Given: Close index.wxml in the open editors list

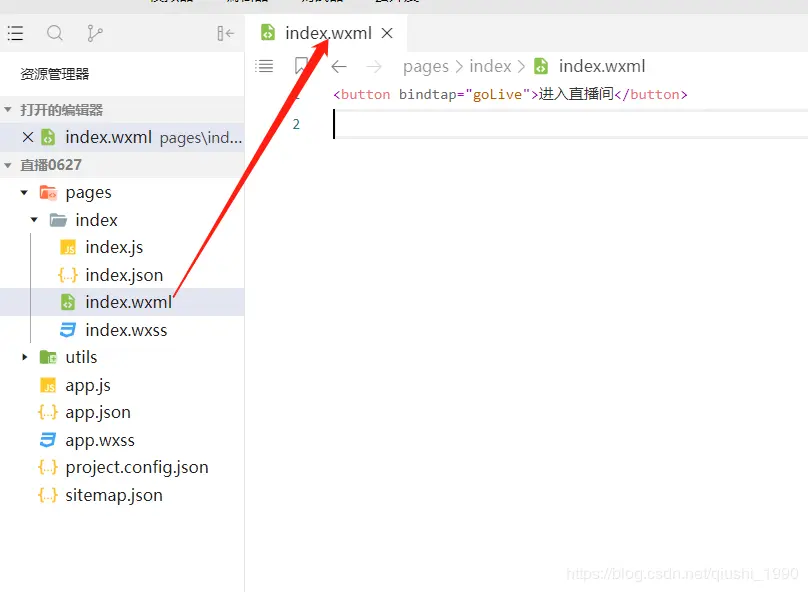Looking at the screenshot, I should 28,137.
